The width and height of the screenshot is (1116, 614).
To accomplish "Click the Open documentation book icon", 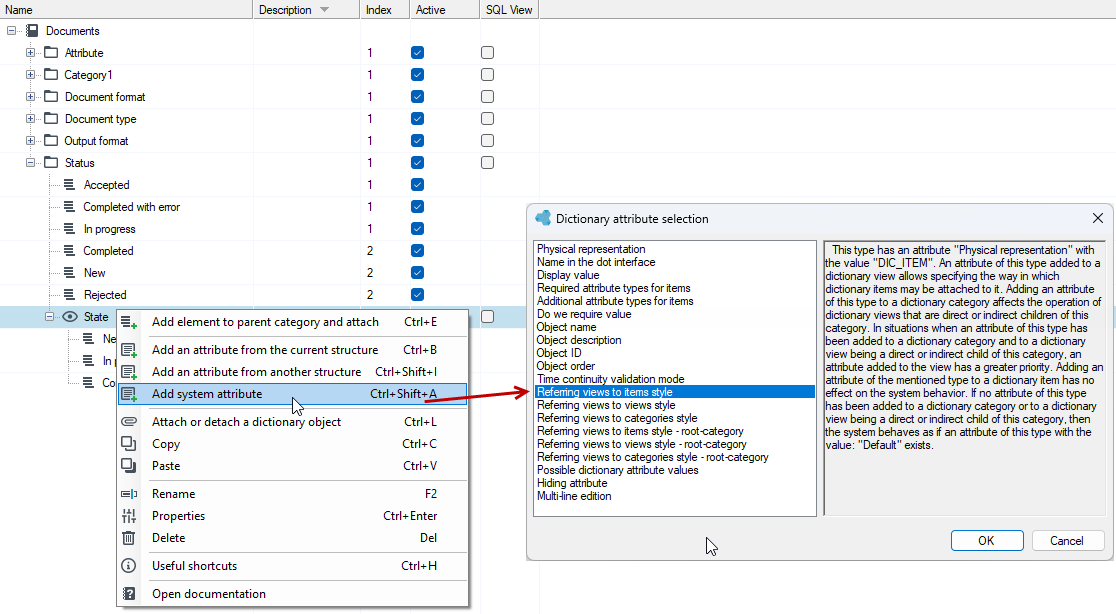I will (x=129, y=593).
